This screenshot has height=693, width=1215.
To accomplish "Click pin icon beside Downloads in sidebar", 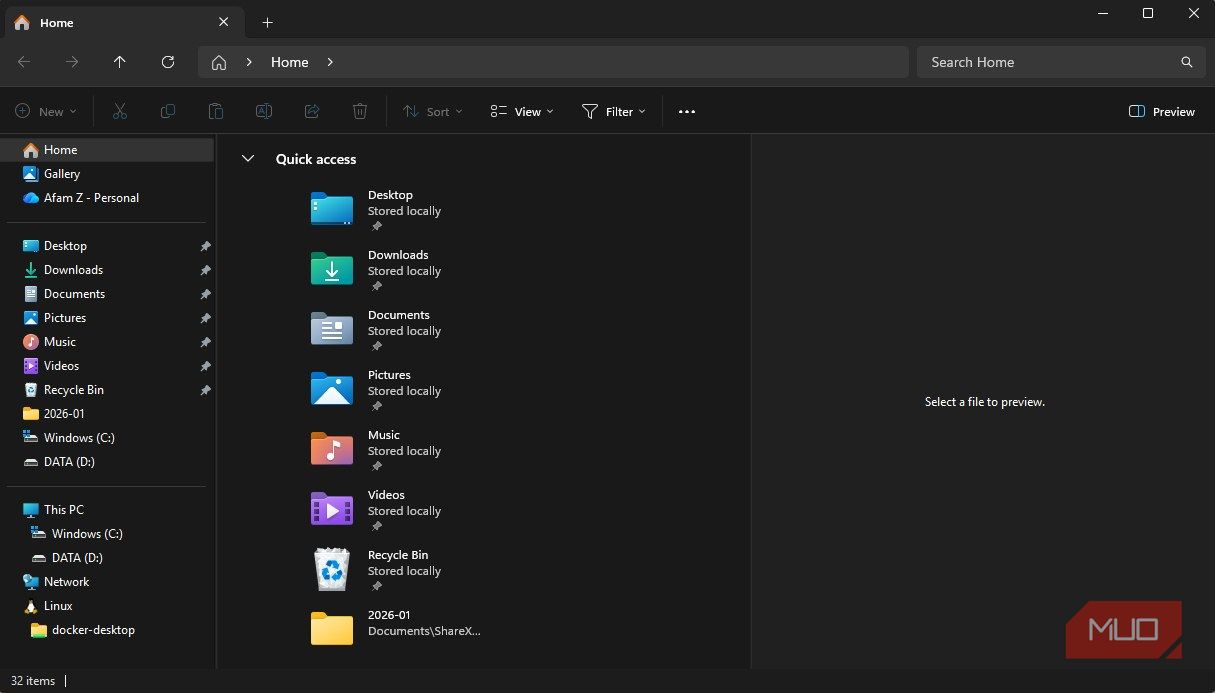I will click(x=205, y=270).
